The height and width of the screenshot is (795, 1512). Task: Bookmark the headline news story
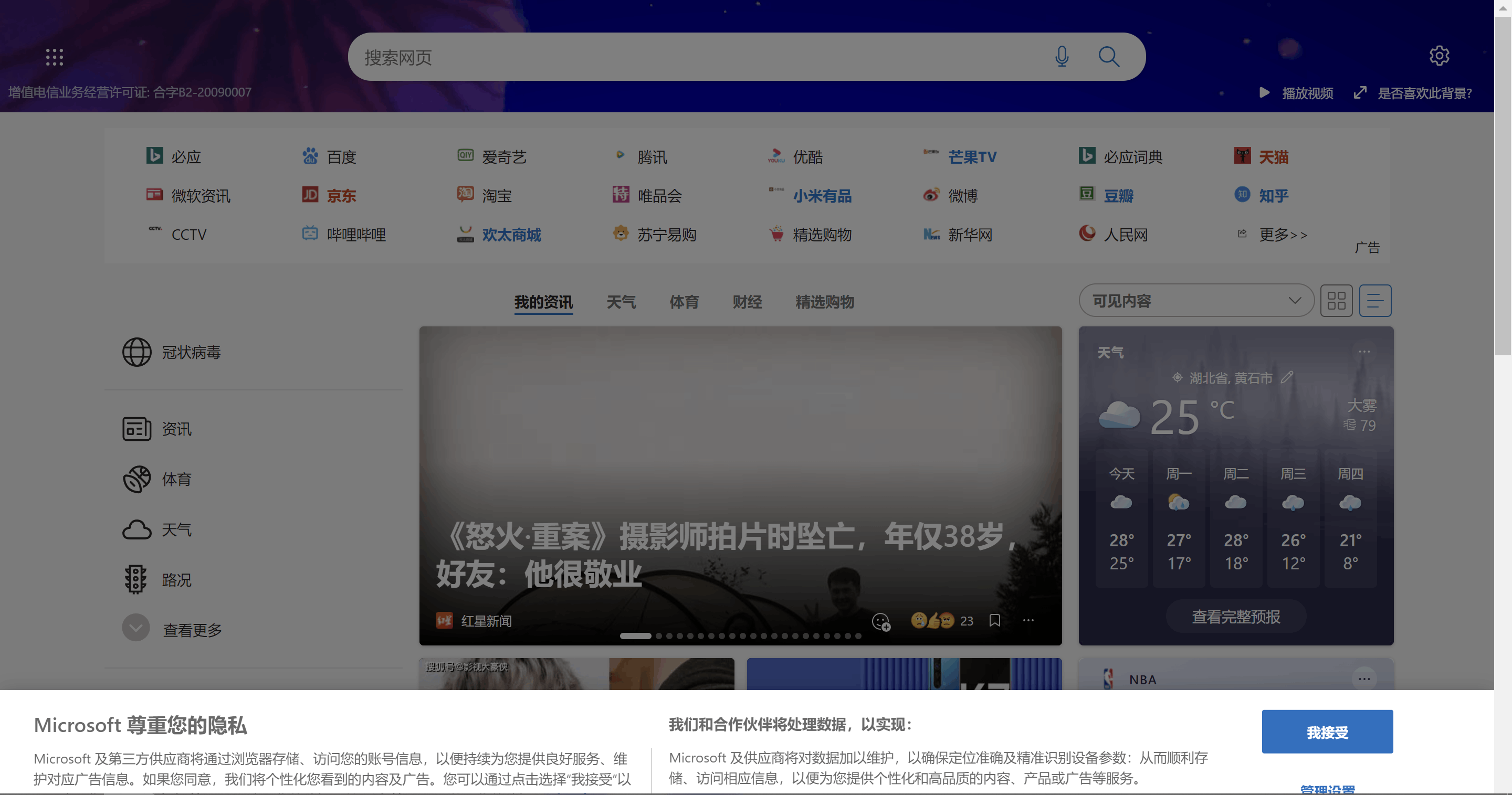(x=995, y=620)
